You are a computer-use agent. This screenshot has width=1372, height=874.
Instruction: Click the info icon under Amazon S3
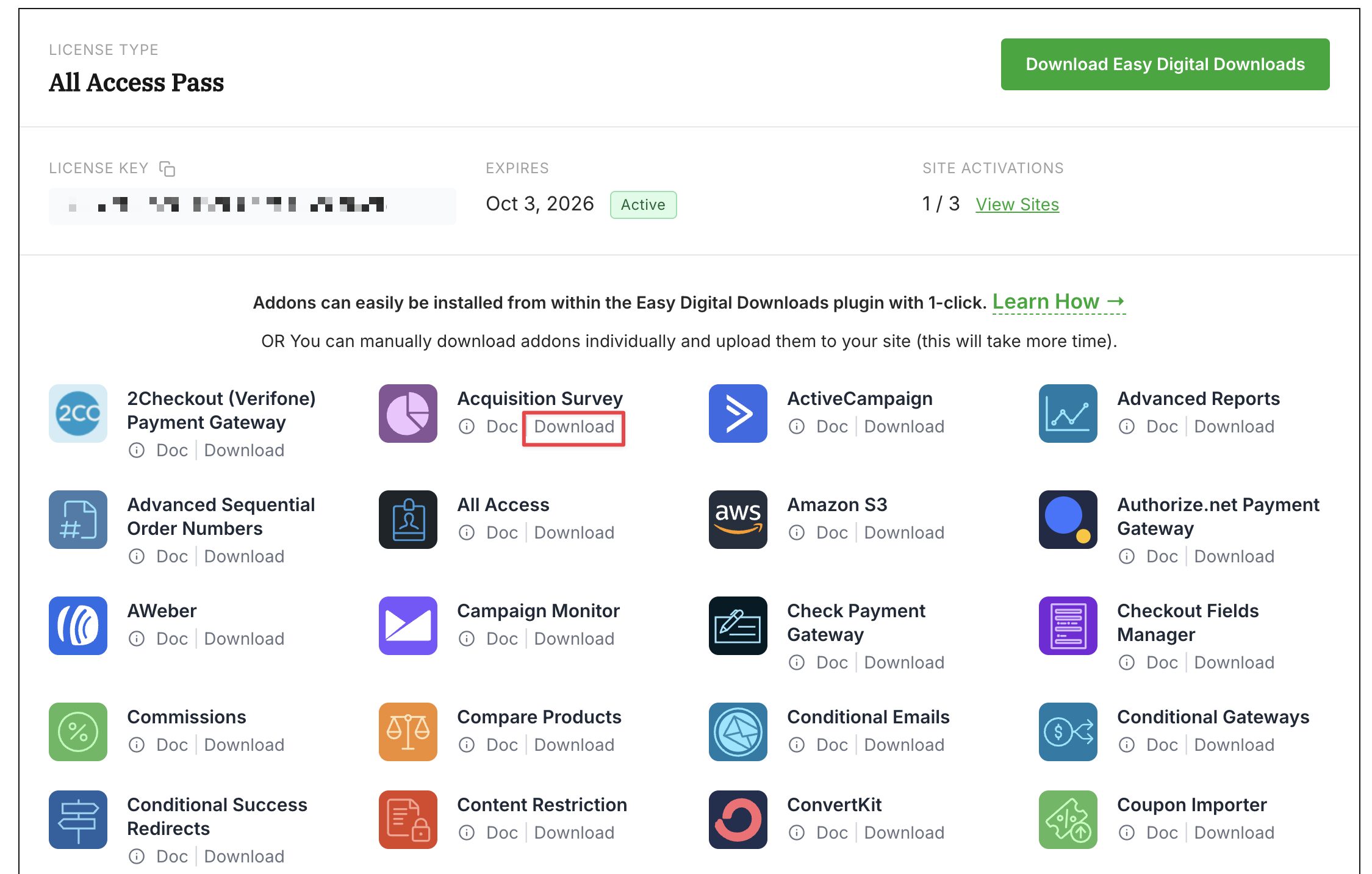click(x=797, y=532)
